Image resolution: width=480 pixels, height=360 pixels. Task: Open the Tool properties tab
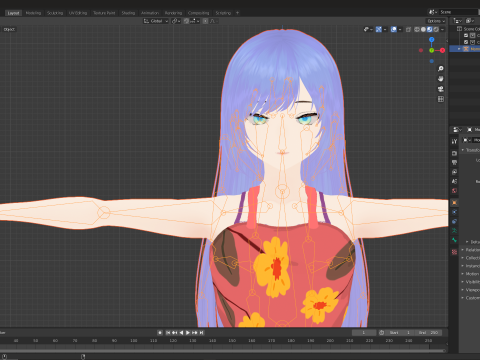click(454, 141)
